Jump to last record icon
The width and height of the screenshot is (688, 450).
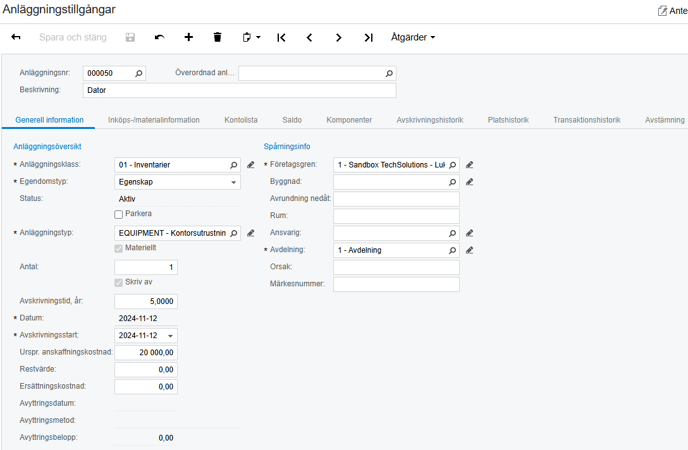click(x=368, y=38)
